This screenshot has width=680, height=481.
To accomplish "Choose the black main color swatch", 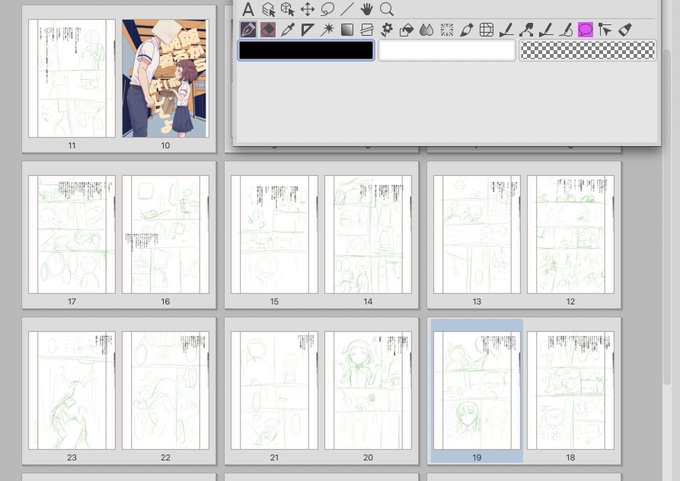I will coord(306,50).
